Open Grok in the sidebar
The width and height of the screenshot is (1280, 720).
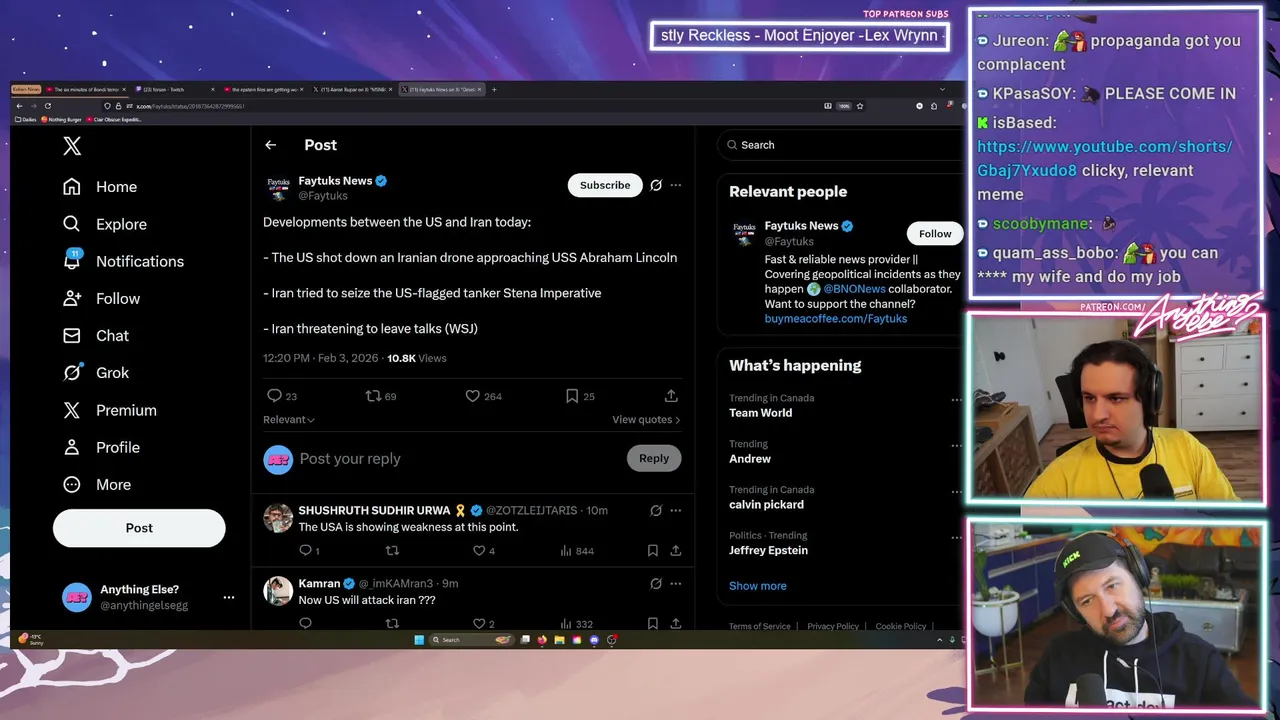[x=95, y=372]
